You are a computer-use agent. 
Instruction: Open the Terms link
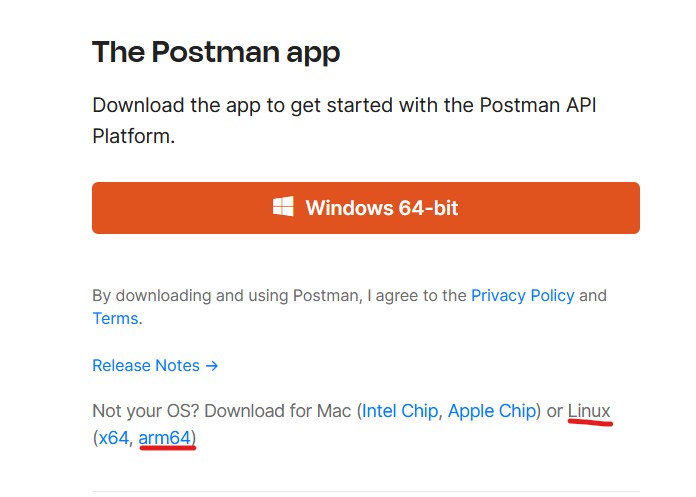115,319
